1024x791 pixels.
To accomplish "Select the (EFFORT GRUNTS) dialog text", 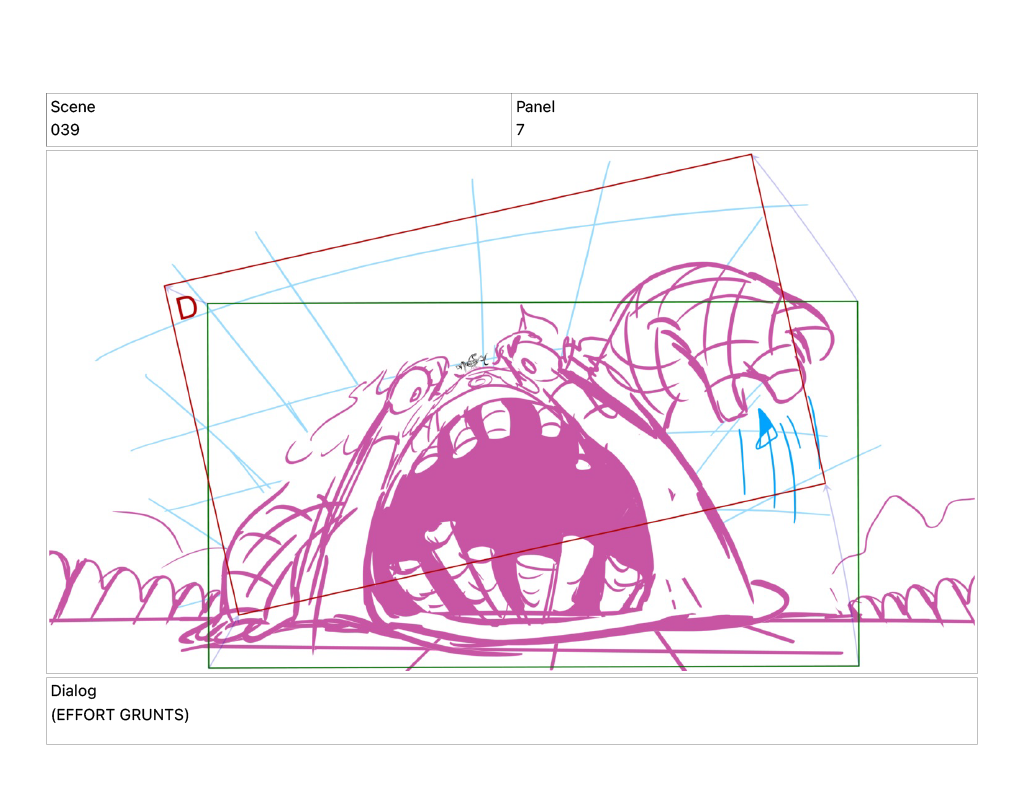I will [x=120, y=715].
